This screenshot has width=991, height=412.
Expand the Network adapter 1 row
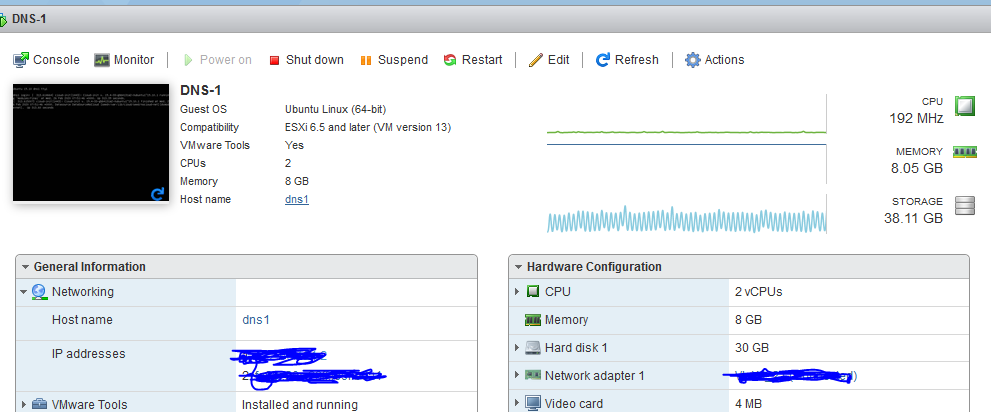pyautogui.click(x=517, y=375)
